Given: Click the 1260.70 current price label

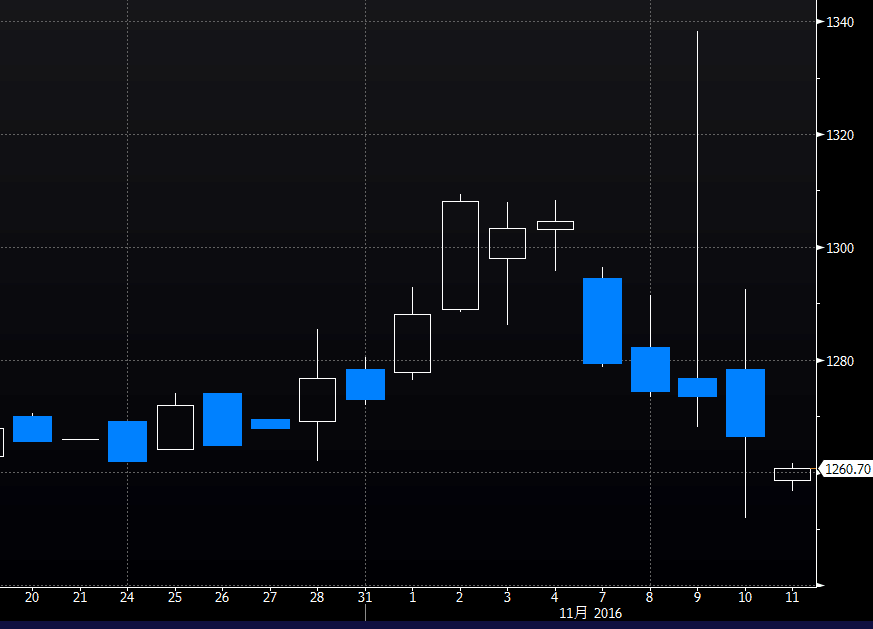Looking at the screenshot, I should (x=846, y=469).
